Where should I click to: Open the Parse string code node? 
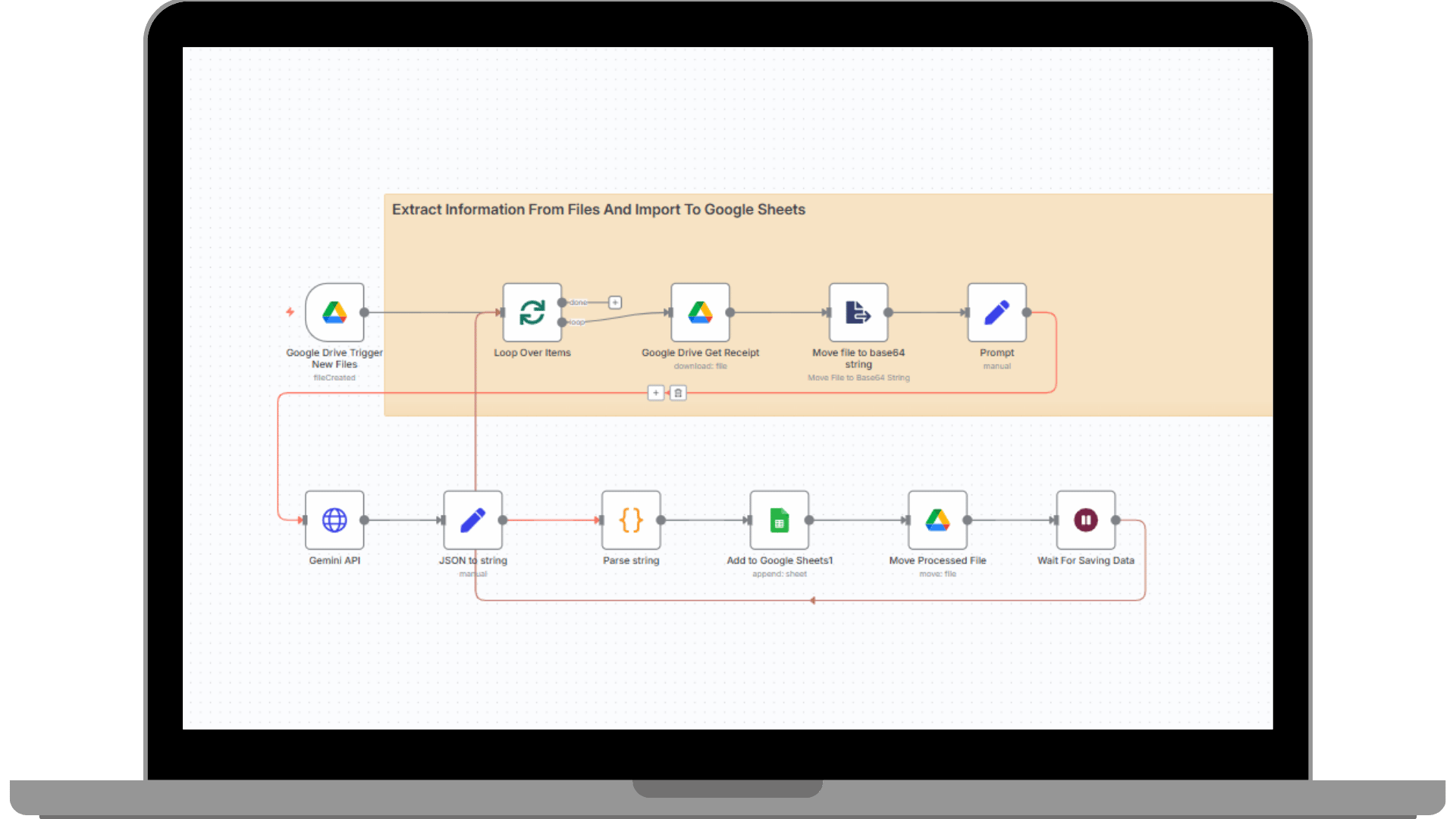pyautogui.click(x=631, y=520)
